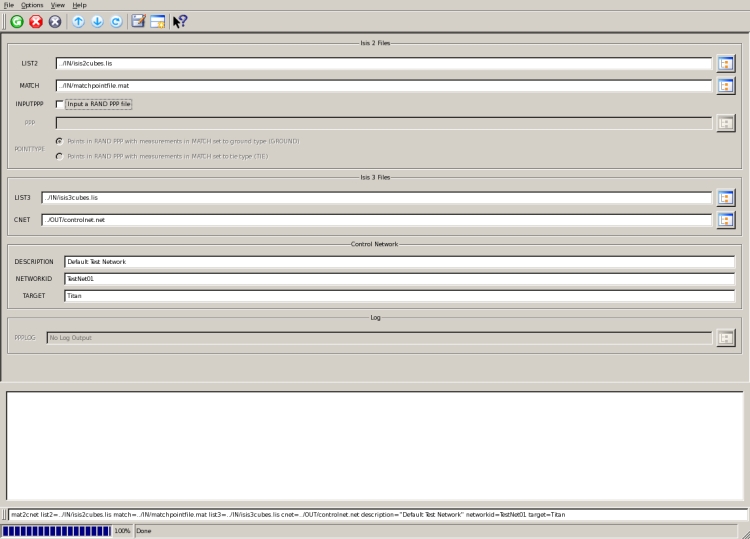This screenshot has height=539, width=750.
Task: Click the save log notepad icon
Action: 139,21
